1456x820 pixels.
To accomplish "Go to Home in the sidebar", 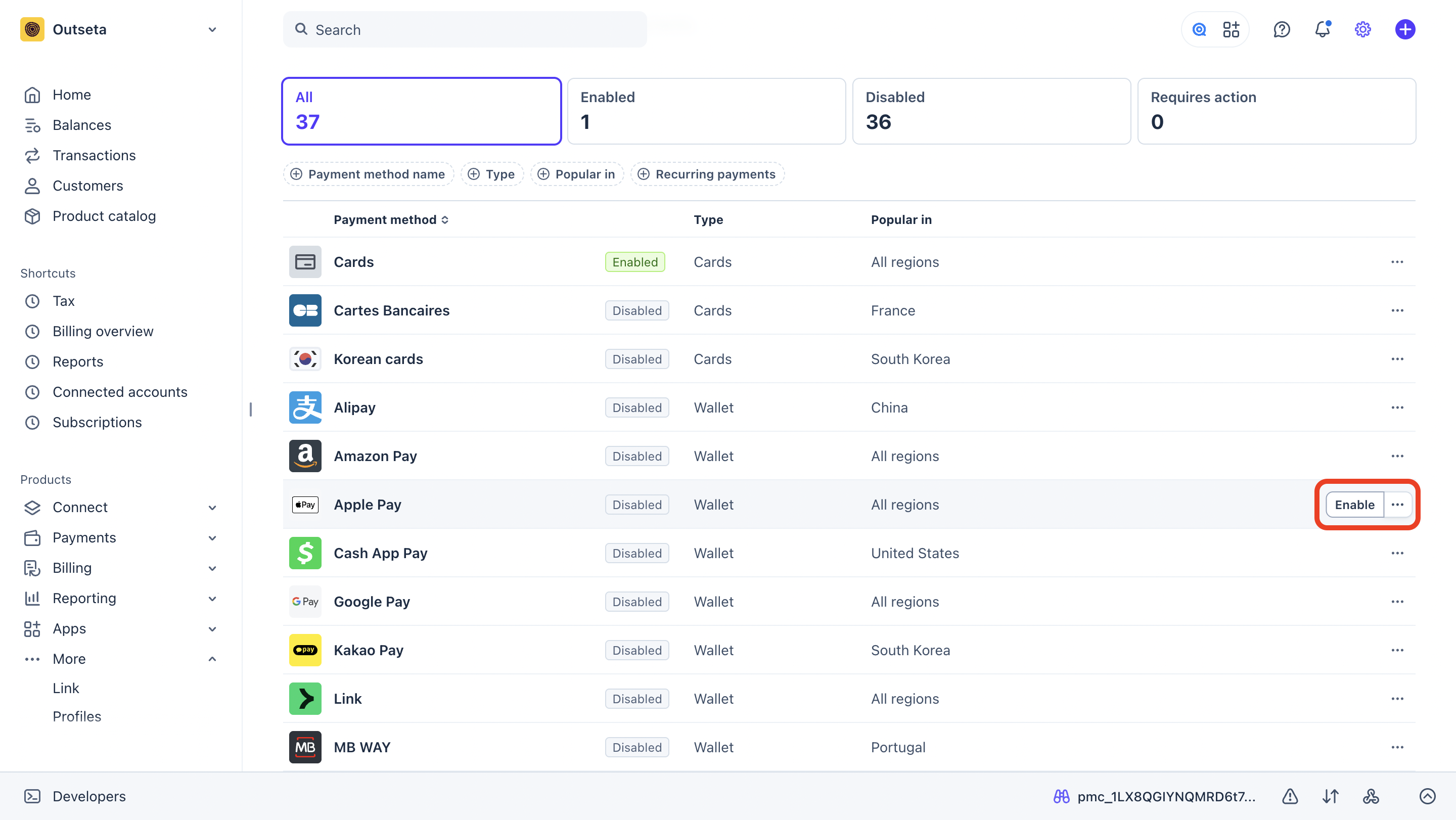I will click(71, 95).
